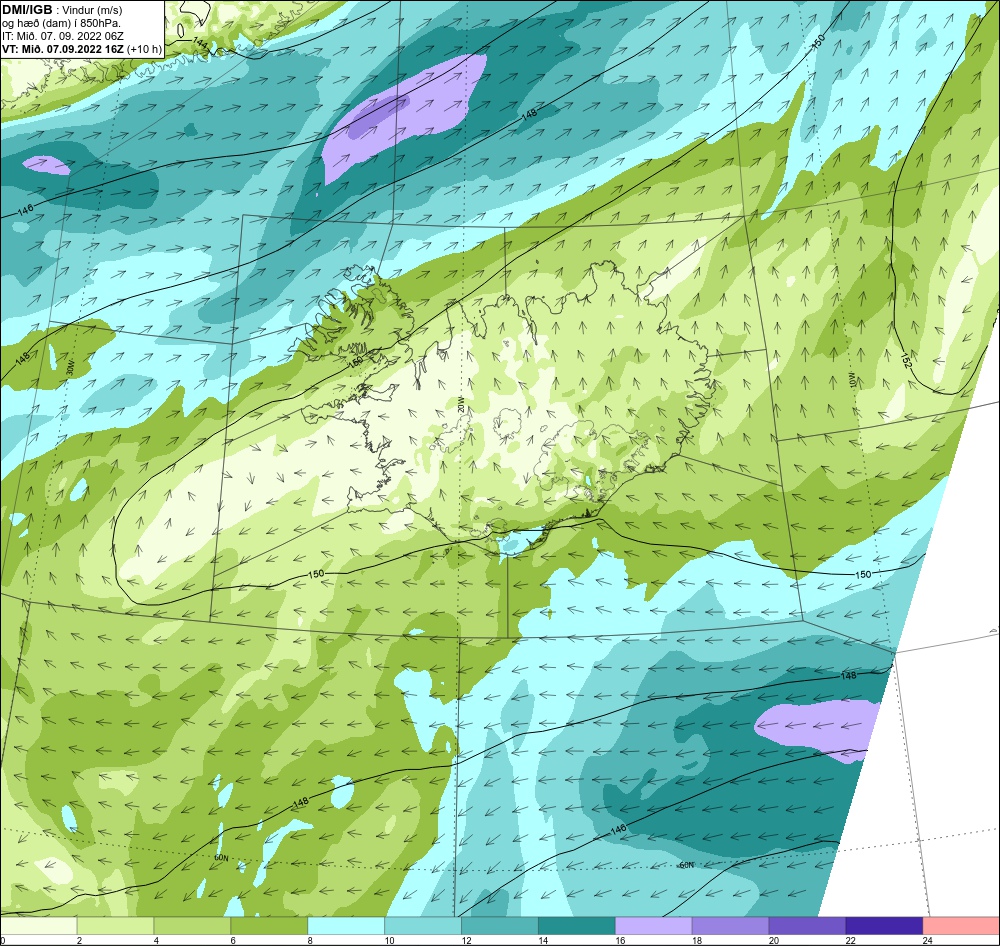This screenshot has width=1000, height=946.
Task: Select the 'IT: Mið. 07. 09. 2022 06Z' line
Action: [62, 36]
